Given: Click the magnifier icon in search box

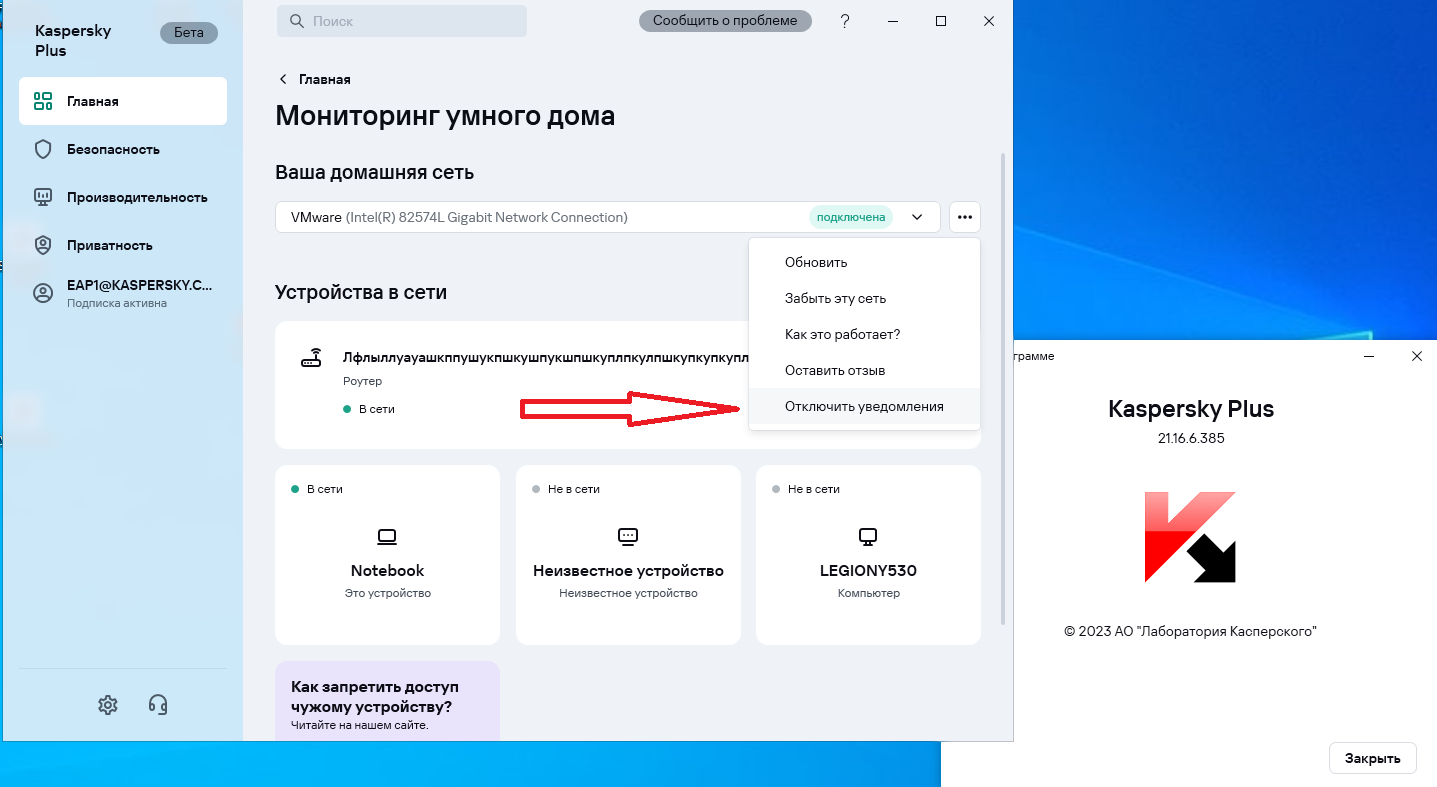Looking at the screenshot, I should point(297,21).
